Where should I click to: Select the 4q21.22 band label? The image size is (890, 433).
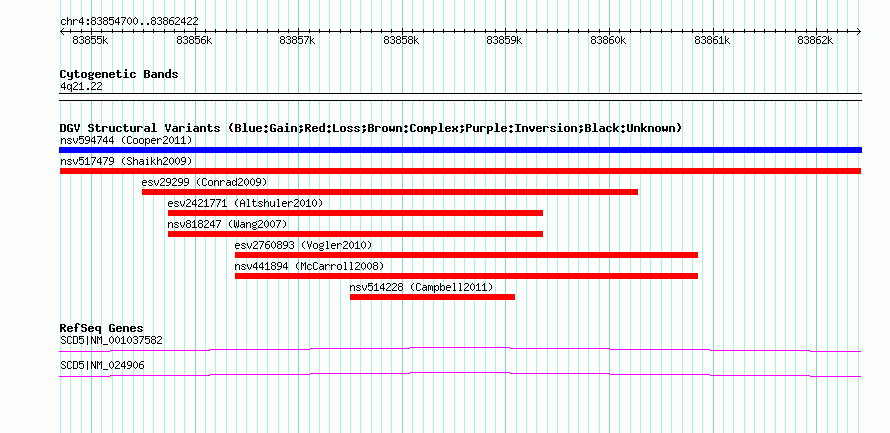point(81,86)
